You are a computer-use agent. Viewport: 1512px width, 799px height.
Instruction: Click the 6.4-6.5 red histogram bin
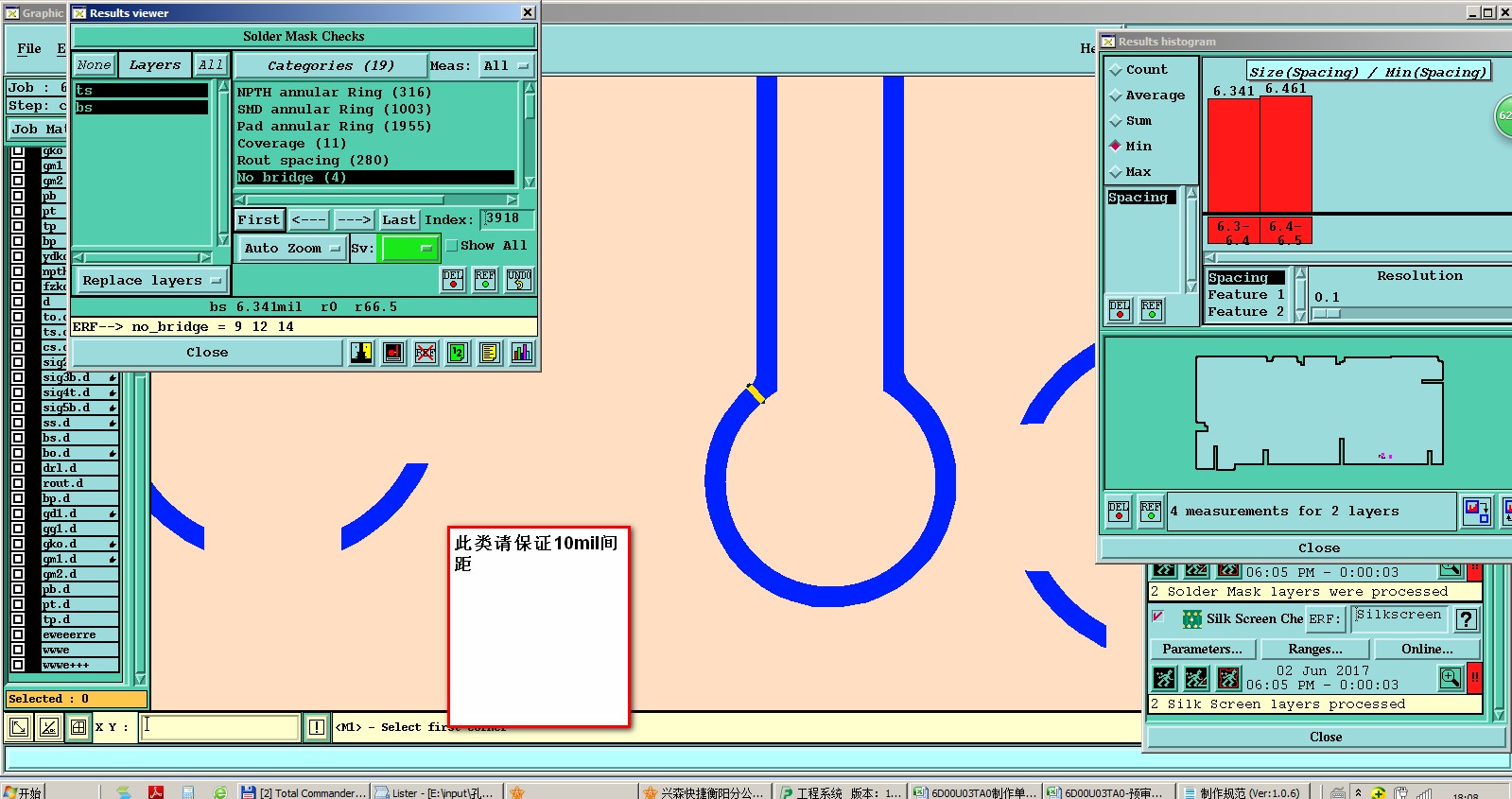tap(1285, 230)
